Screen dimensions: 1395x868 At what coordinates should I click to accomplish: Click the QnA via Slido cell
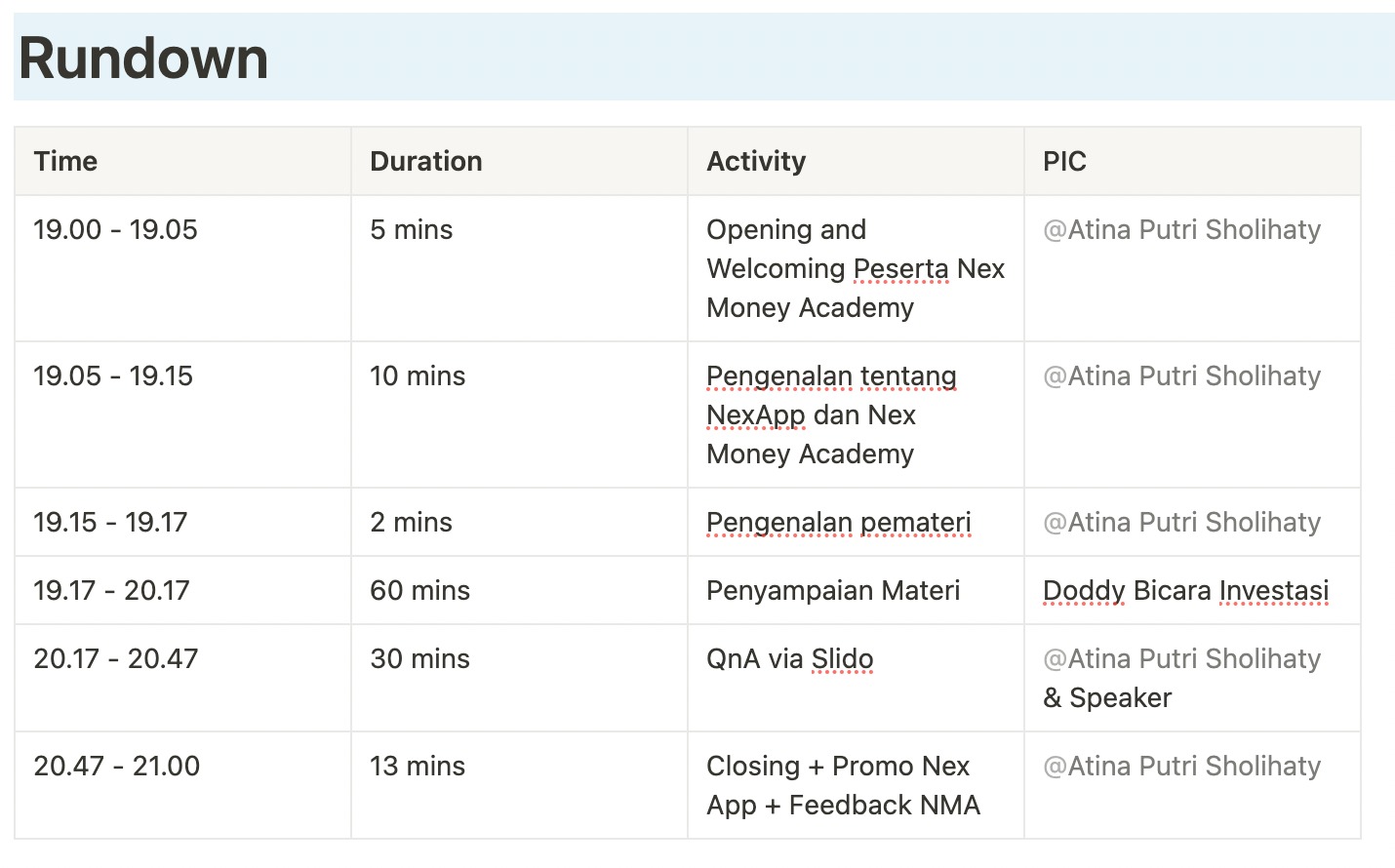click(x=789, y=659)
